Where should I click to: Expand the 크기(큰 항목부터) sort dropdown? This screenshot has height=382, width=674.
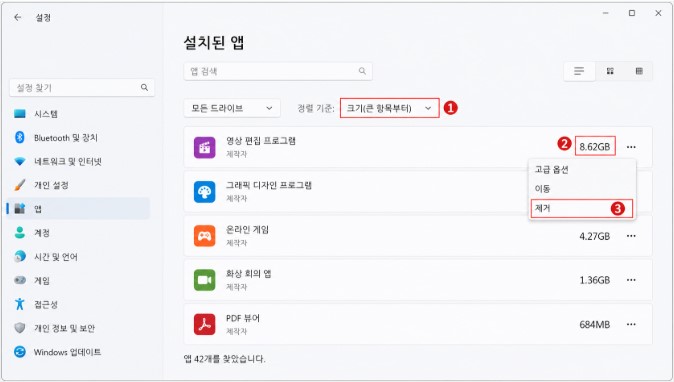389,108
